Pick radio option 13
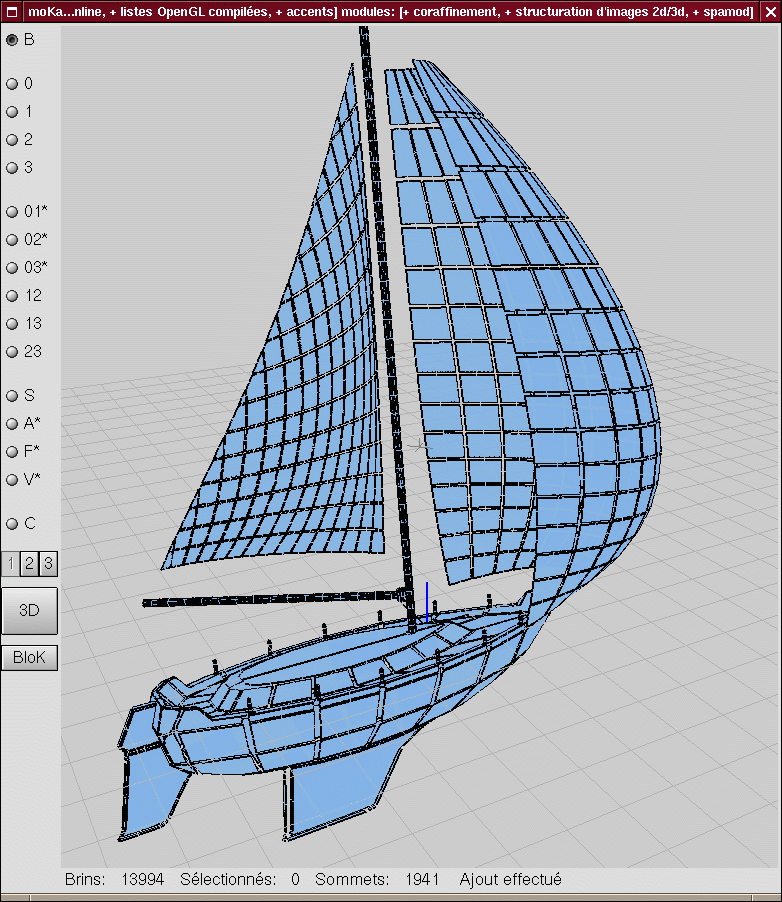Image resolution: width=782 pixels, height=902 pixels. point(13,324)
